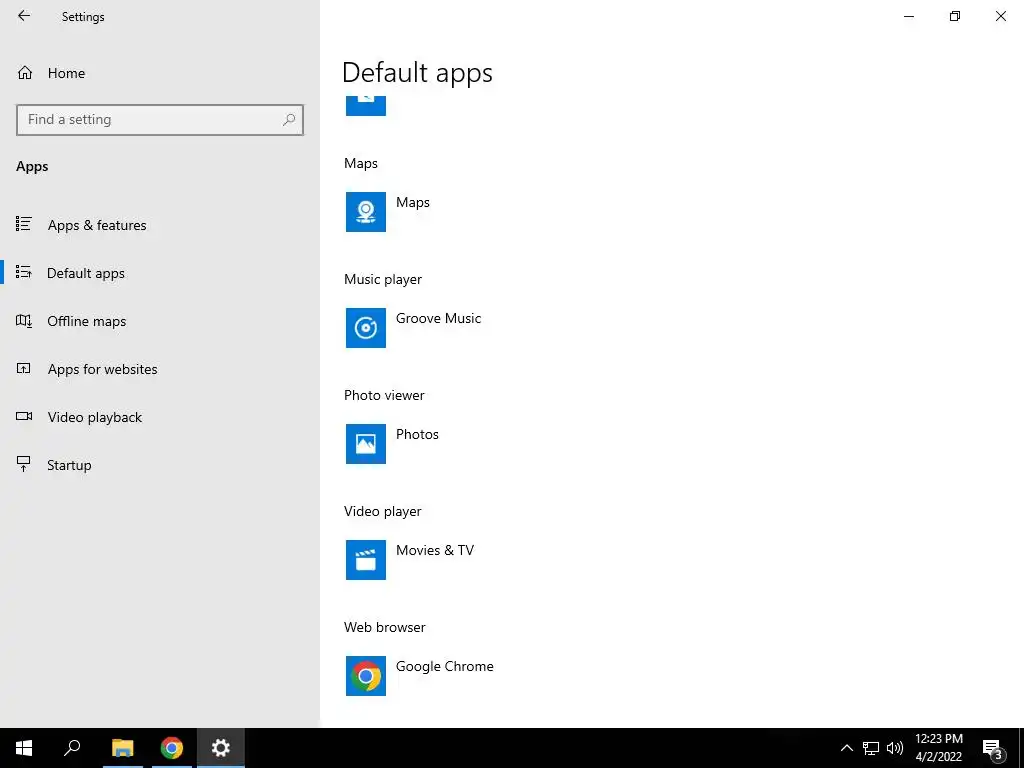
Task: Click the Photos app icon
Action: (366, 444)
